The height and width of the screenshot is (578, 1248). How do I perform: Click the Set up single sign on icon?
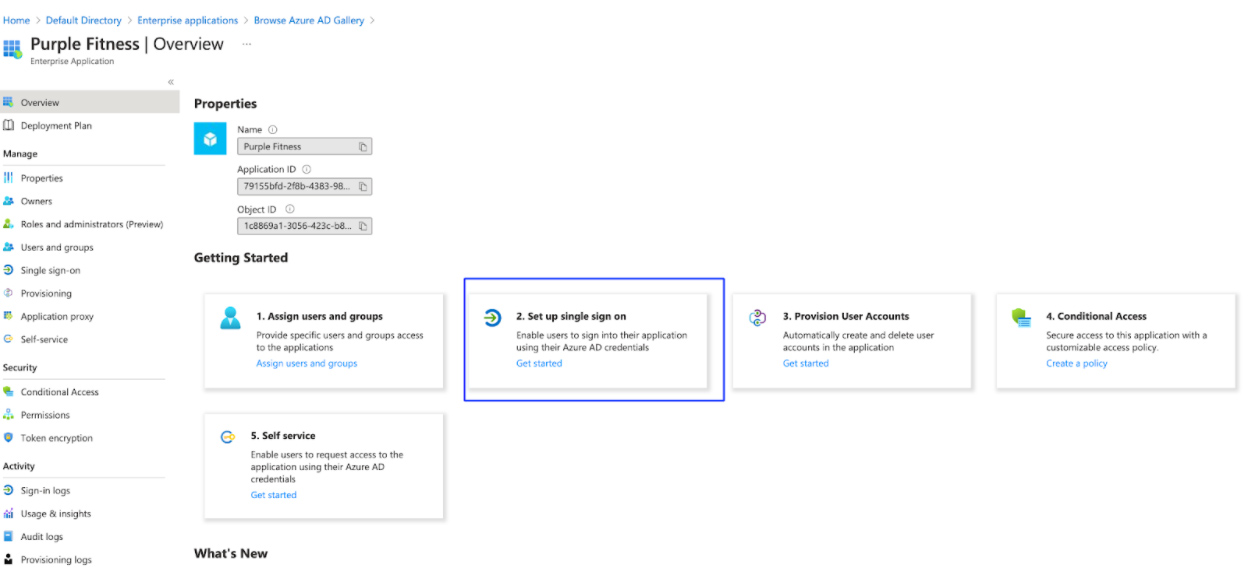[x=492, y=318]
